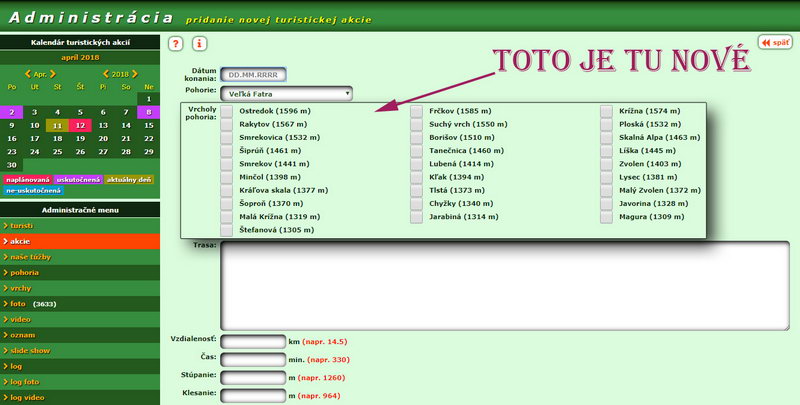Click the april 2018 calendar heading
This screenshot has height=405, width=800.
pyautogui.click(x=80, y=58)
